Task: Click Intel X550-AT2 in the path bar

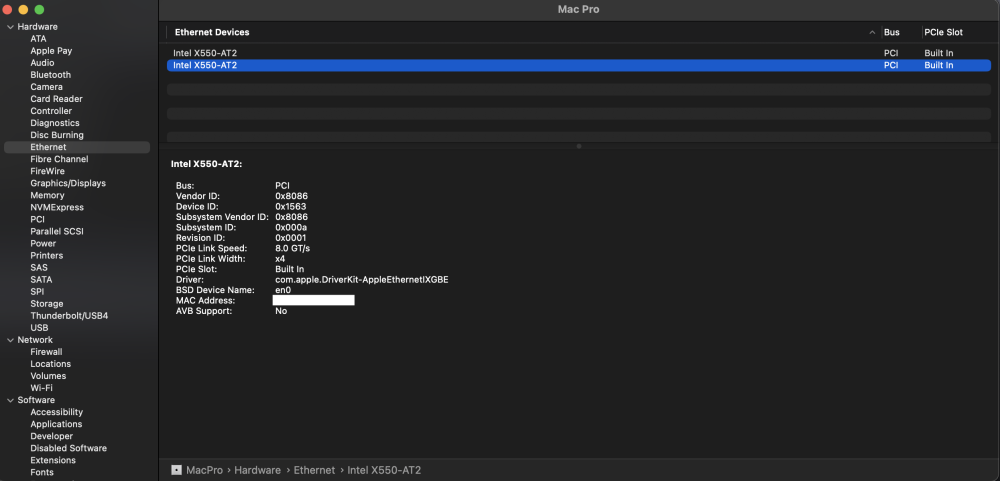Action: click(x=384, y=470)
